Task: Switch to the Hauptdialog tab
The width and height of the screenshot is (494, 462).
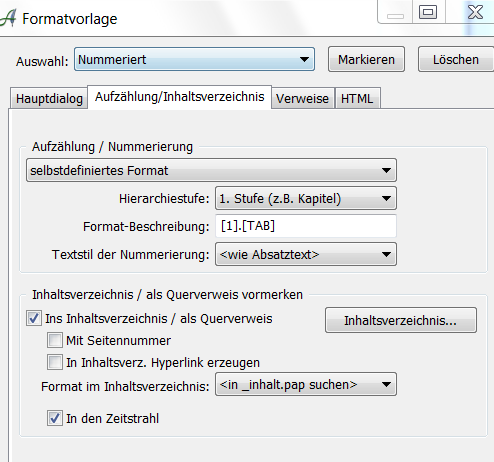Action: pyautogui.click(x=49, y=99)
